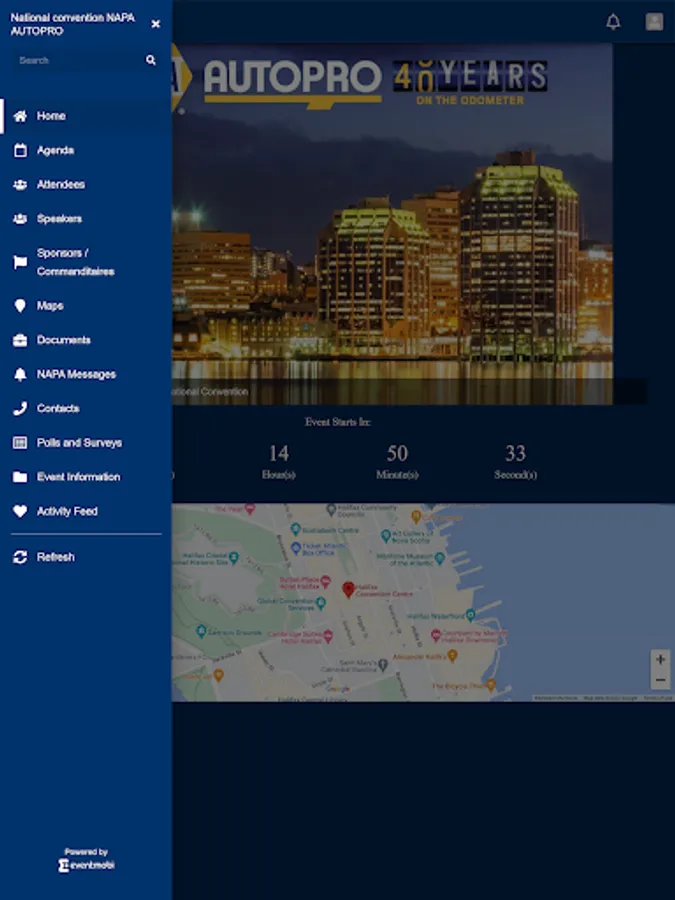Click the Maps pin icon
Viewport: 675px width, 900px height.
(x=20, y=306)
